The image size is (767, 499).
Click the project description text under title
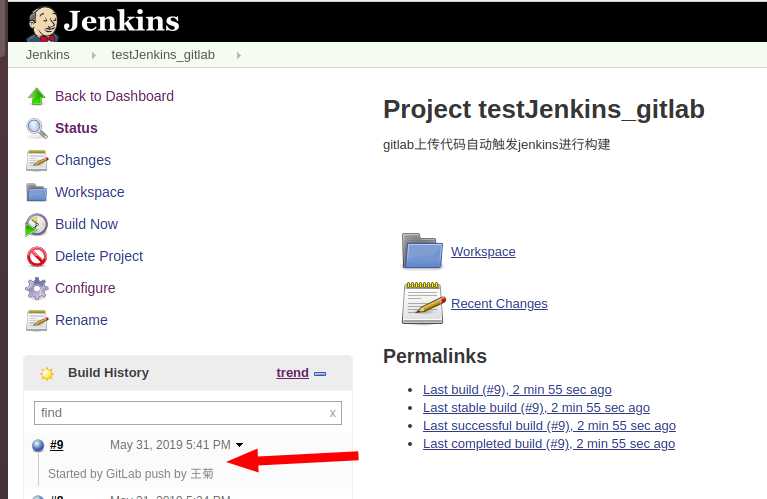496,145
